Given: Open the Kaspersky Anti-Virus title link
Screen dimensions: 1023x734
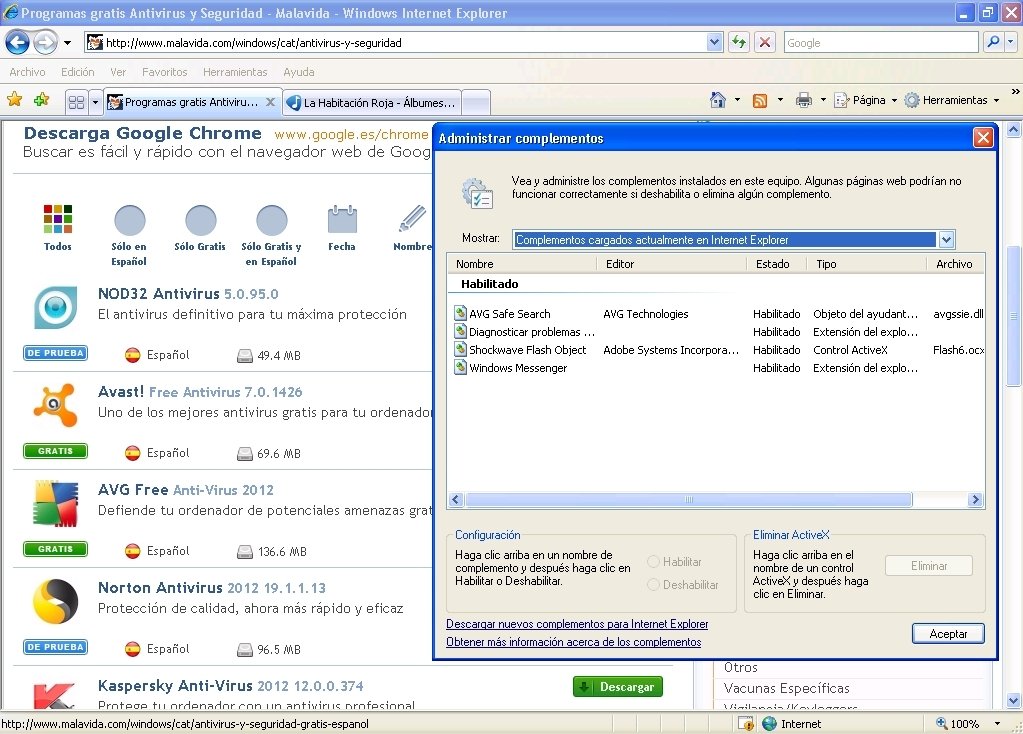Looking at the screenshot, I should (x=230, y=686).
